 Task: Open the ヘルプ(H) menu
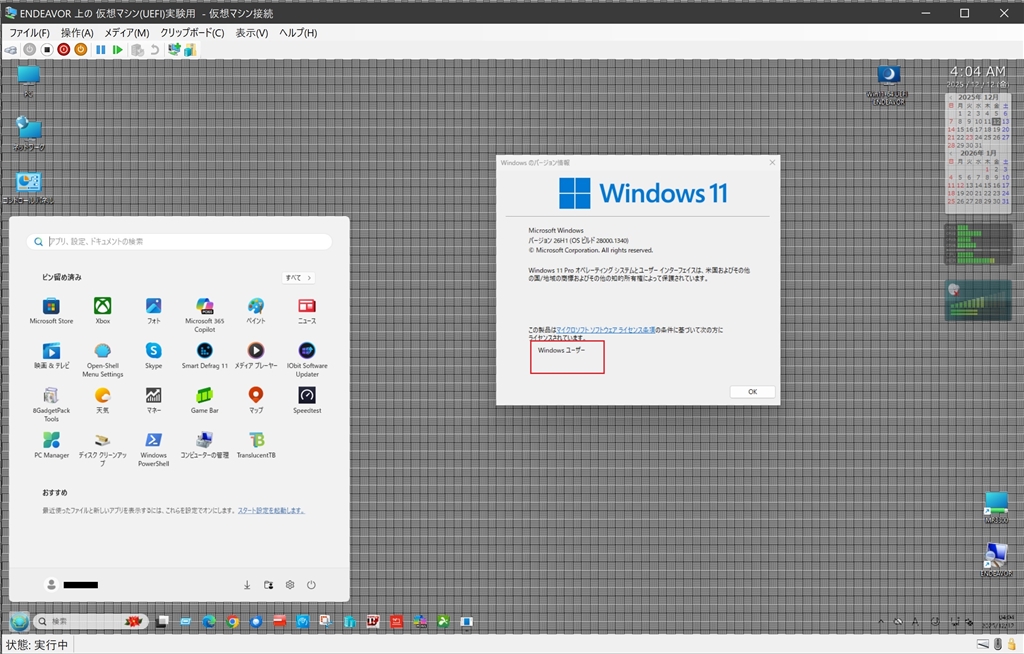pyautogui.click(x=298, y=33)
